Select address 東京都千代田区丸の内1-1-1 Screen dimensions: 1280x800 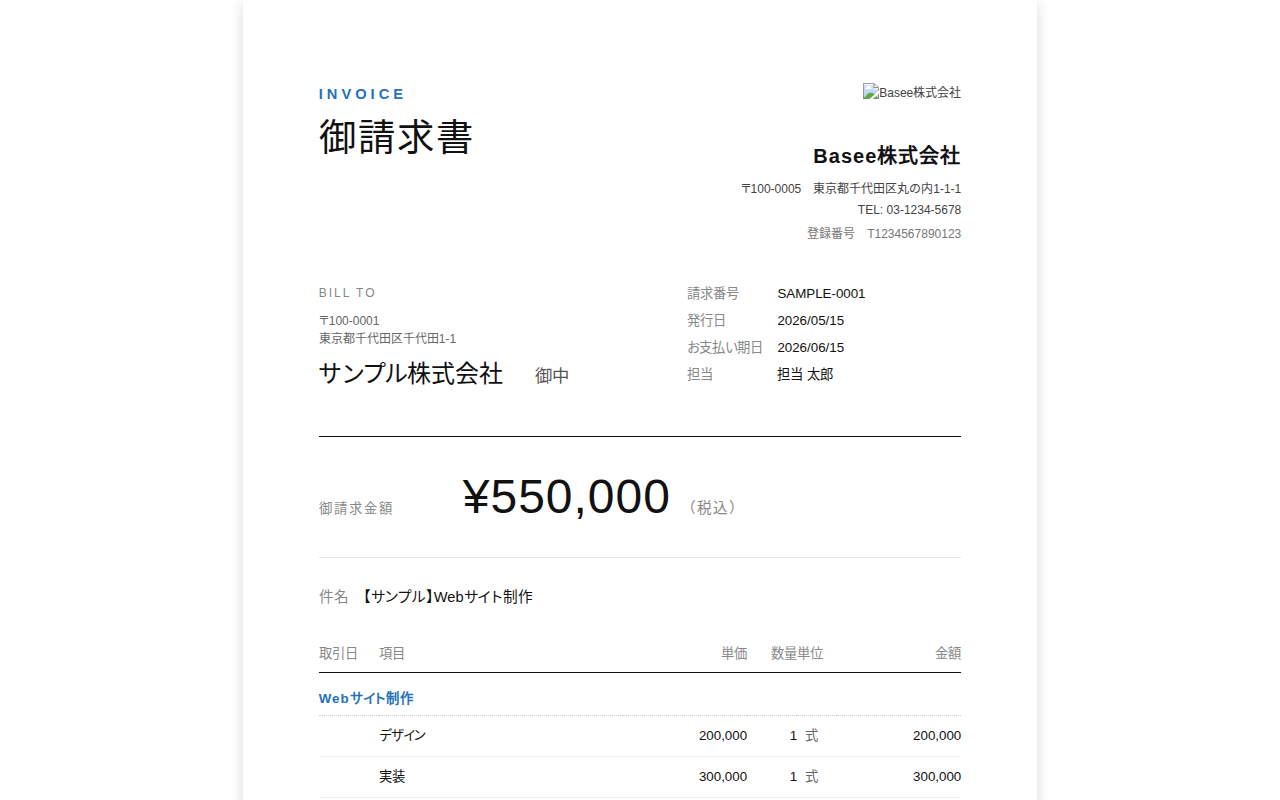[887, 188]
